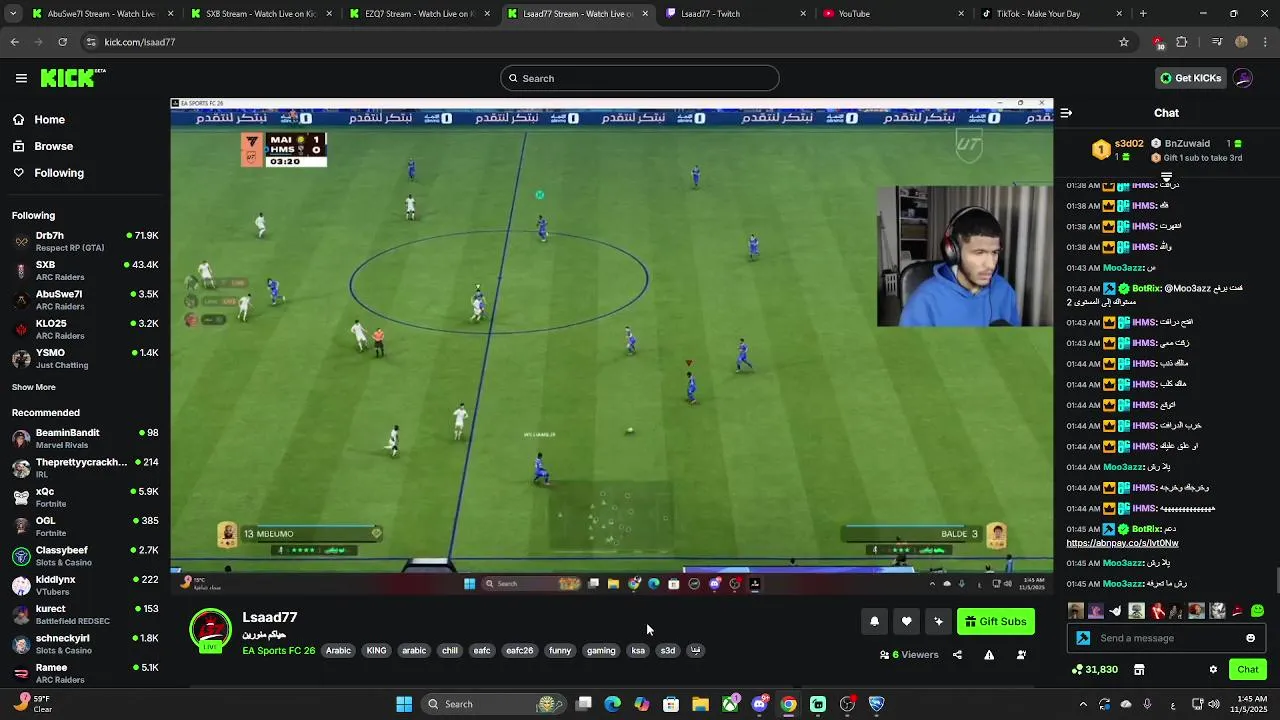Open Browse in sidebar
This screenshot has height=720, width=1280.
coord(53,146)
